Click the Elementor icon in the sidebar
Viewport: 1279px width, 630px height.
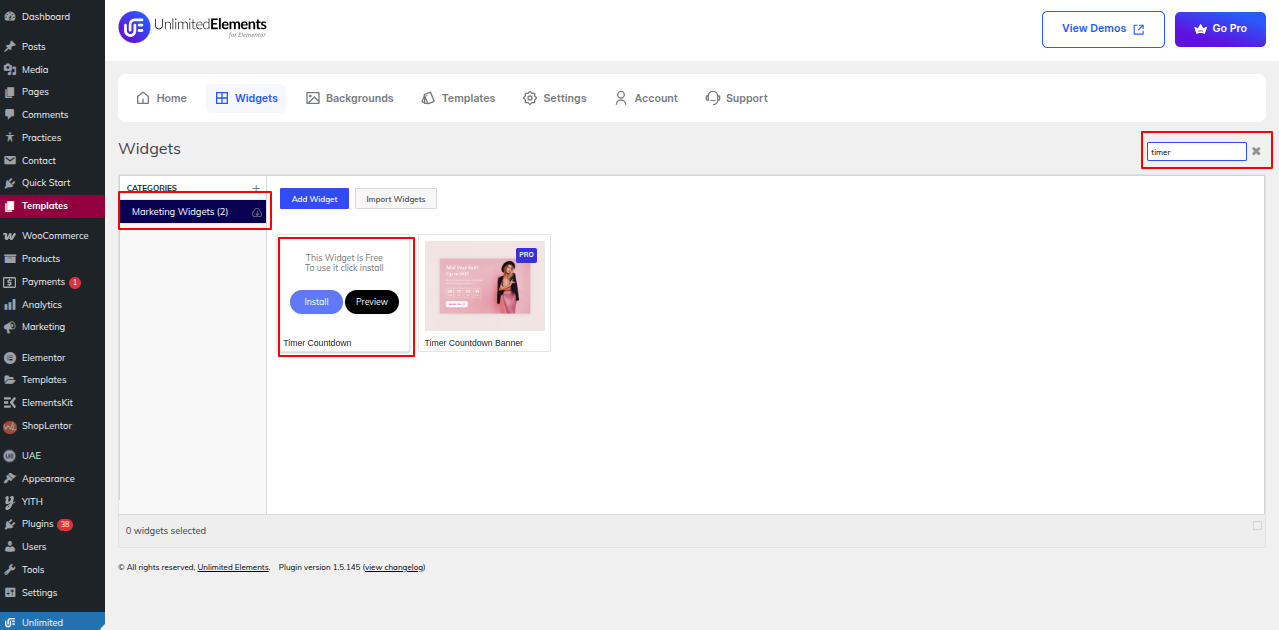coord(10,358)
